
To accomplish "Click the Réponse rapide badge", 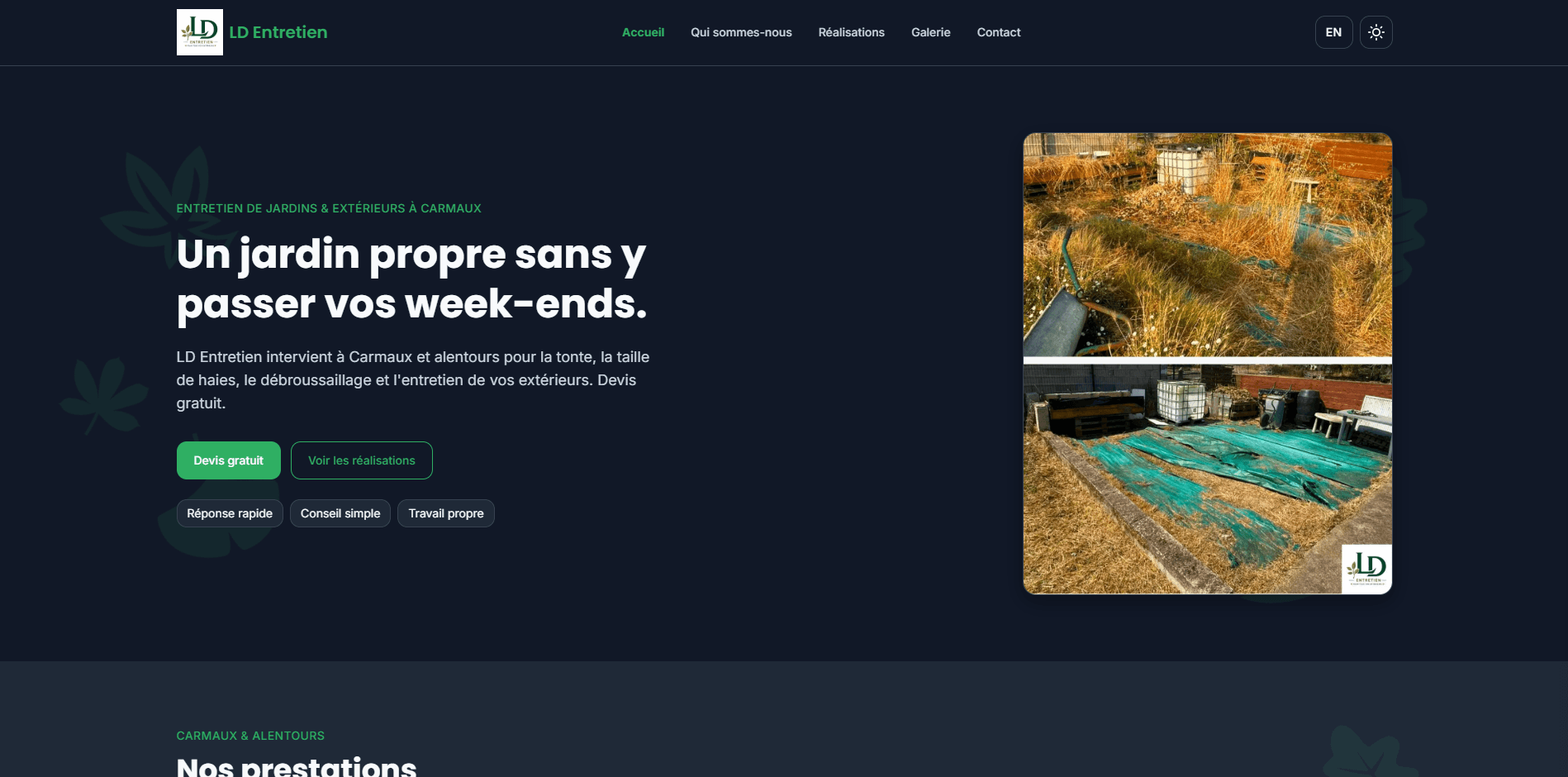I will (x=230, y=513).
